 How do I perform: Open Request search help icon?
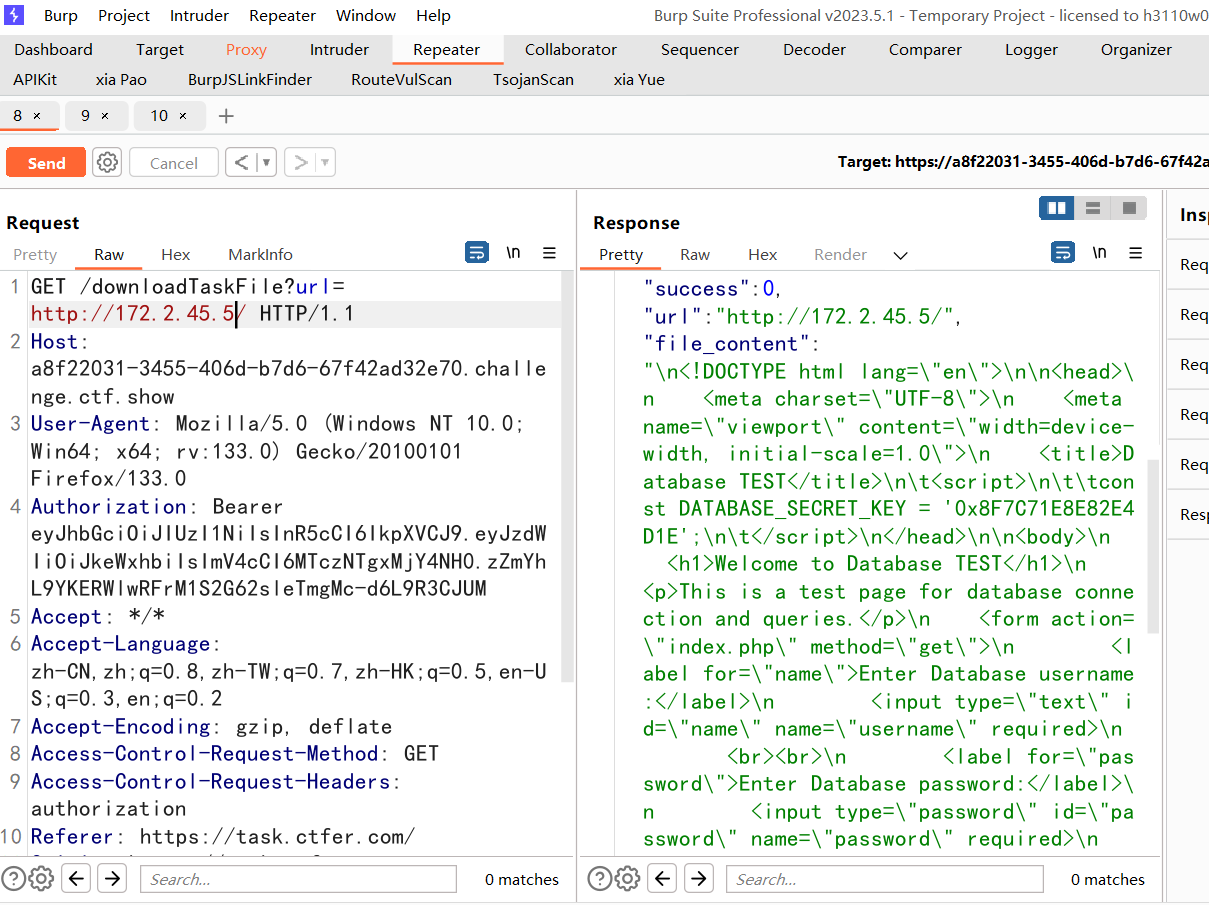pyautogui.click(x=13, y=879)
